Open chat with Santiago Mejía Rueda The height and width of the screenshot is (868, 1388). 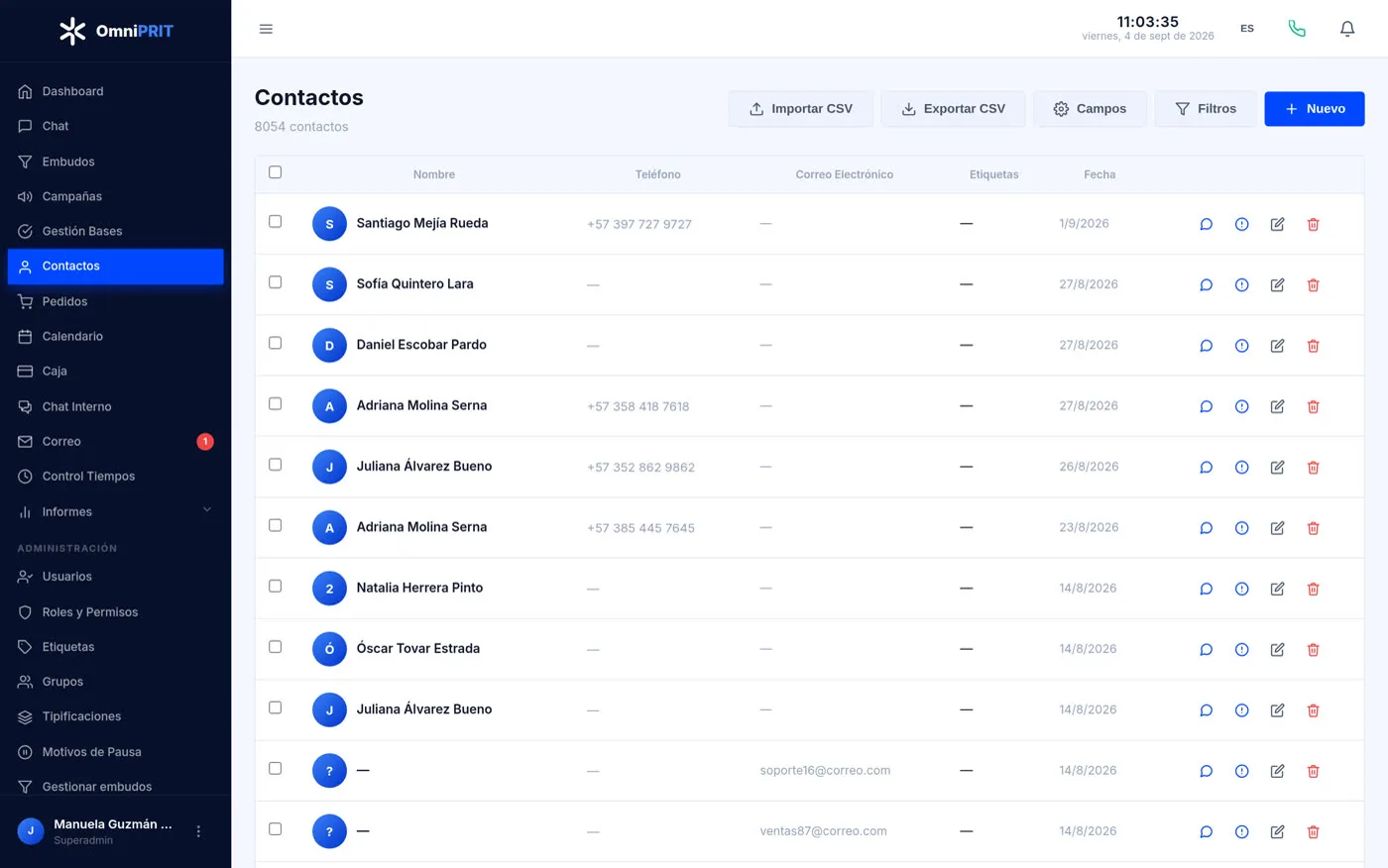(x=1206, y=224)
